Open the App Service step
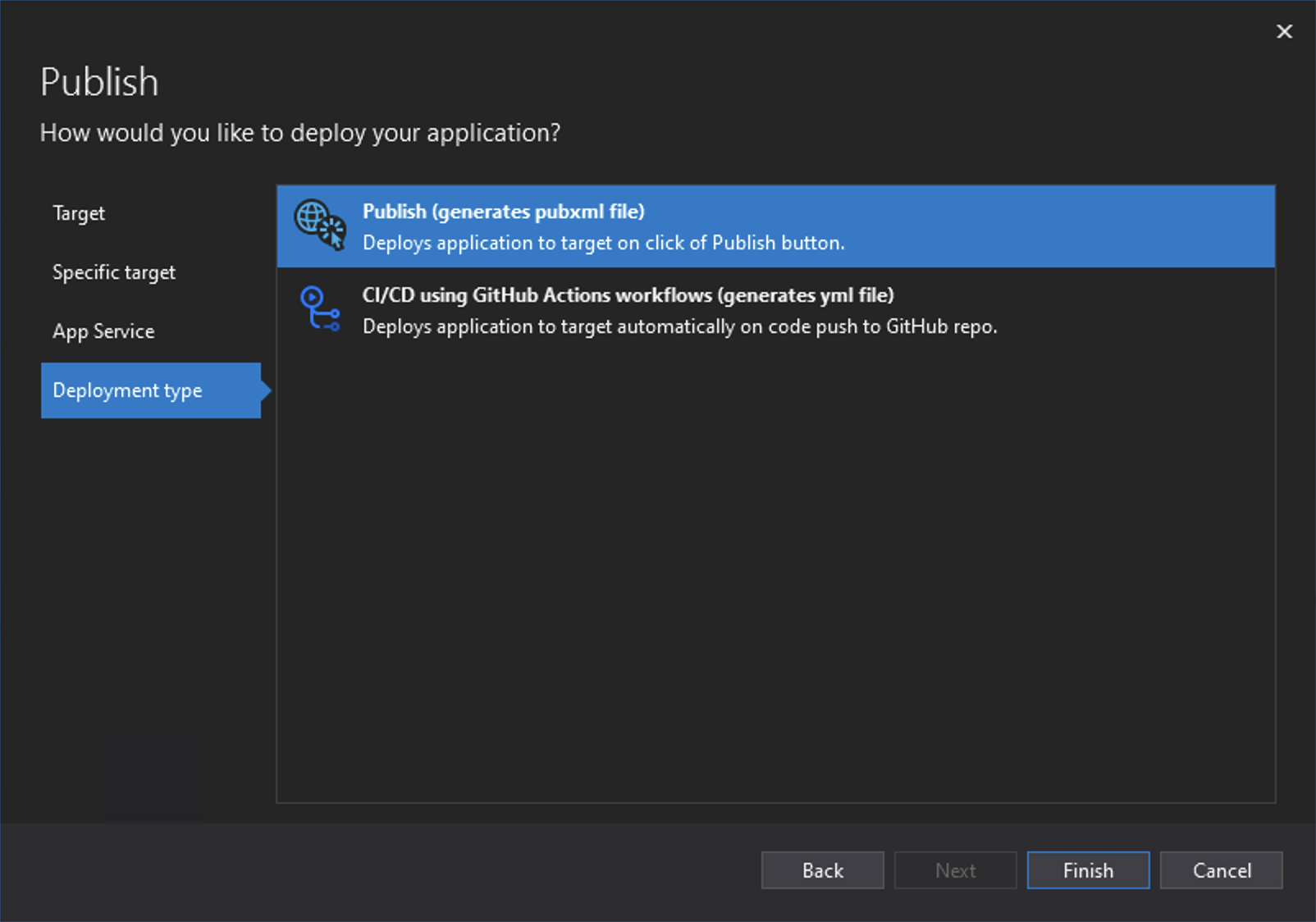This screenshot has height=922, width=1316. point(103,331)
